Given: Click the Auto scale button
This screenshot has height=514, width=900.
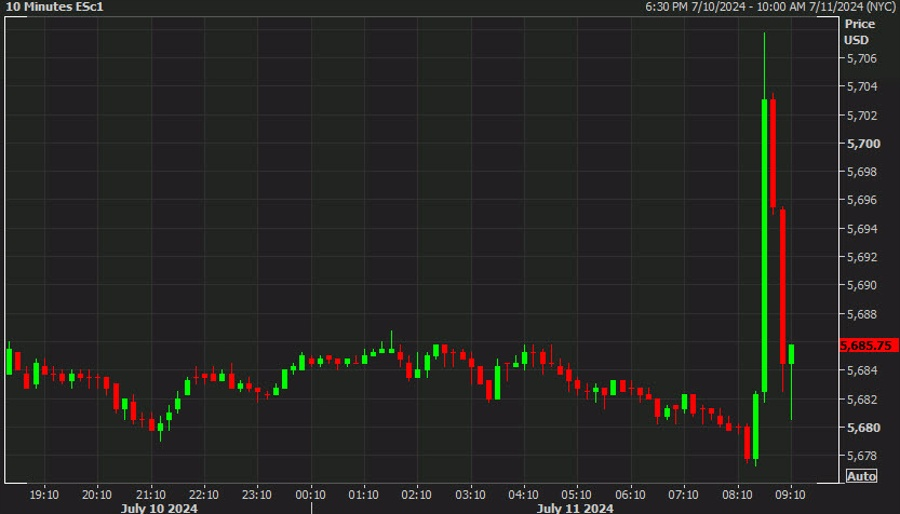Looking at the screenshot, I should click(x=862, y=476).
